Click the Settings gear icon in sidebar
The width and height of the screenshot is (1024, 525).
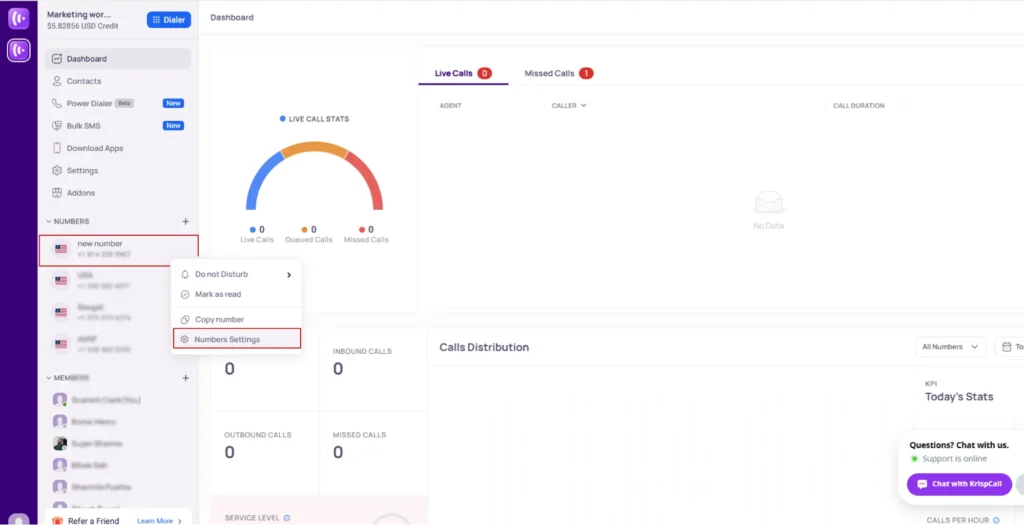(x=57, y=170)
